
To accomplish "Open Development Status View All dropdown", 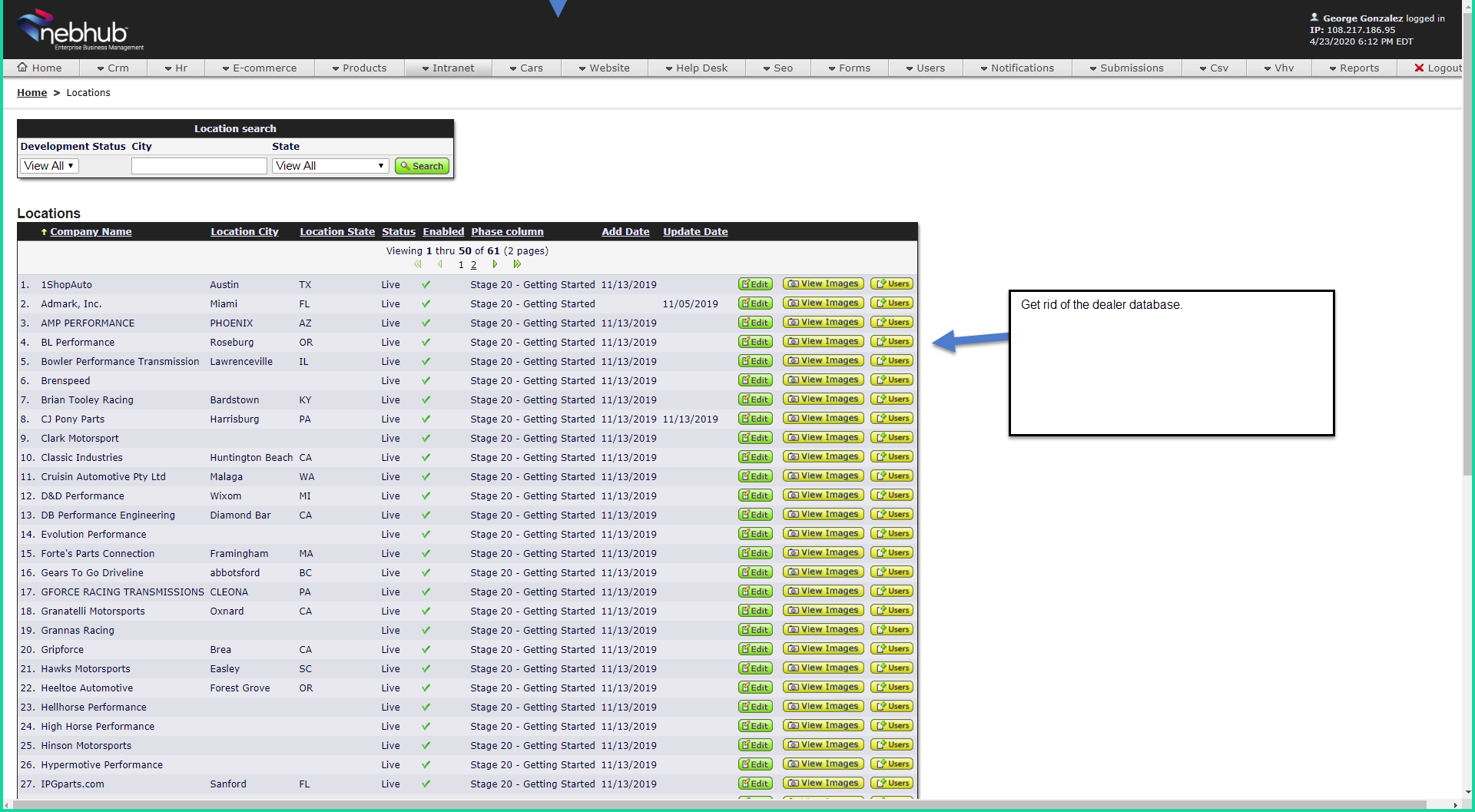I will (x=49, y=166).
